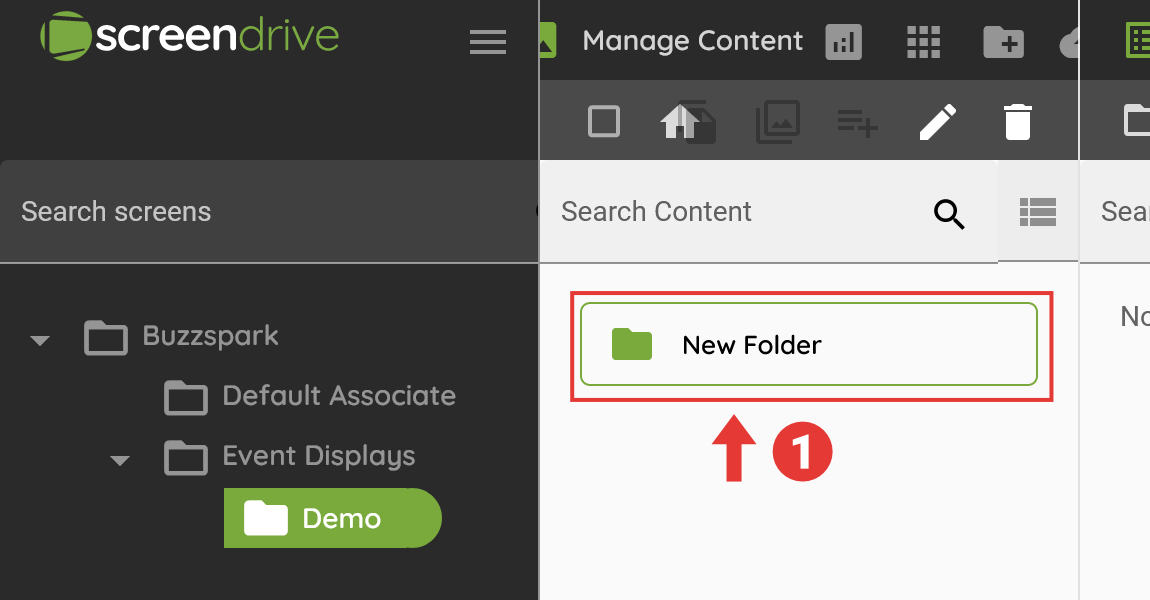Click the trash delete icon
Viewport: 1150px width, 600px height.
[x=1017, y=122]
